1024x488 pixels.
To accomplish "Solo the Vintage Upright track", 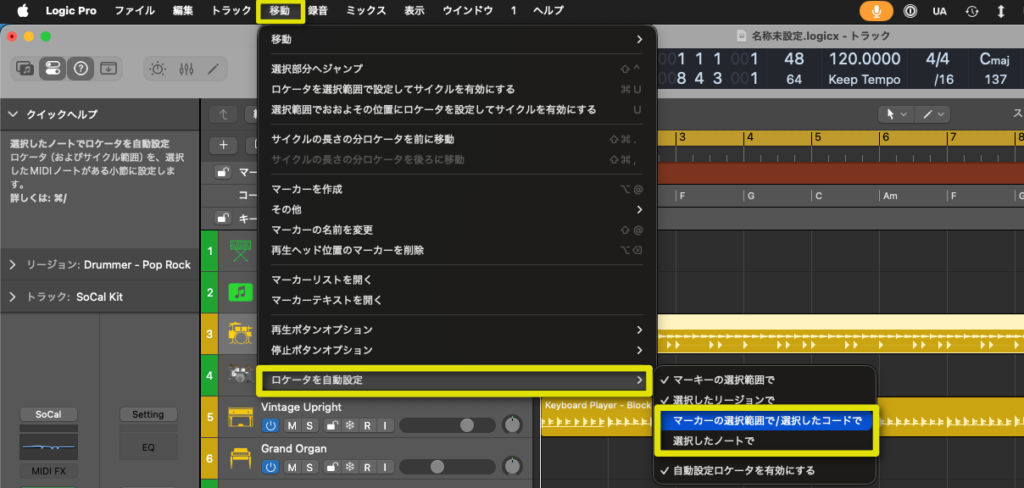I will 310,427.
